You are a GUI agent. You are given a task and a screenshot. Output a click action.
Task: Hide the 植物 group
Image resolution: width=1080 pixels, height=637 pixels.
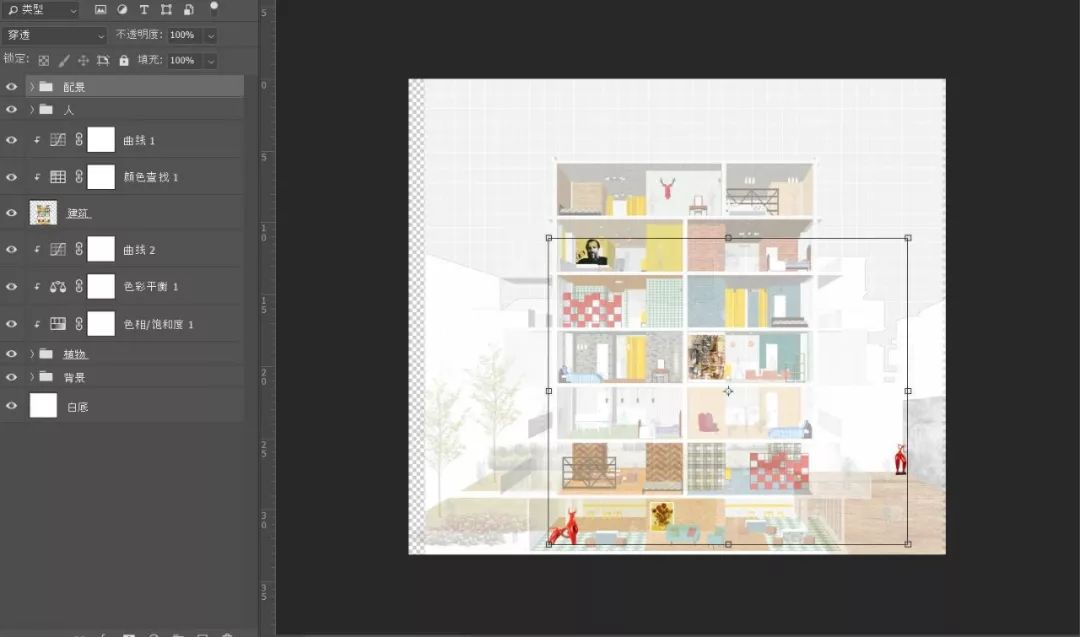click(11, 354)
